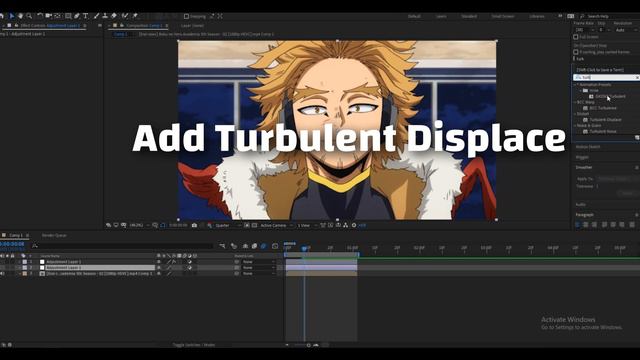Open the preview Resolution Auto dropdown
The height and width of the screenshot is (360, 640).
click(627, 30)
